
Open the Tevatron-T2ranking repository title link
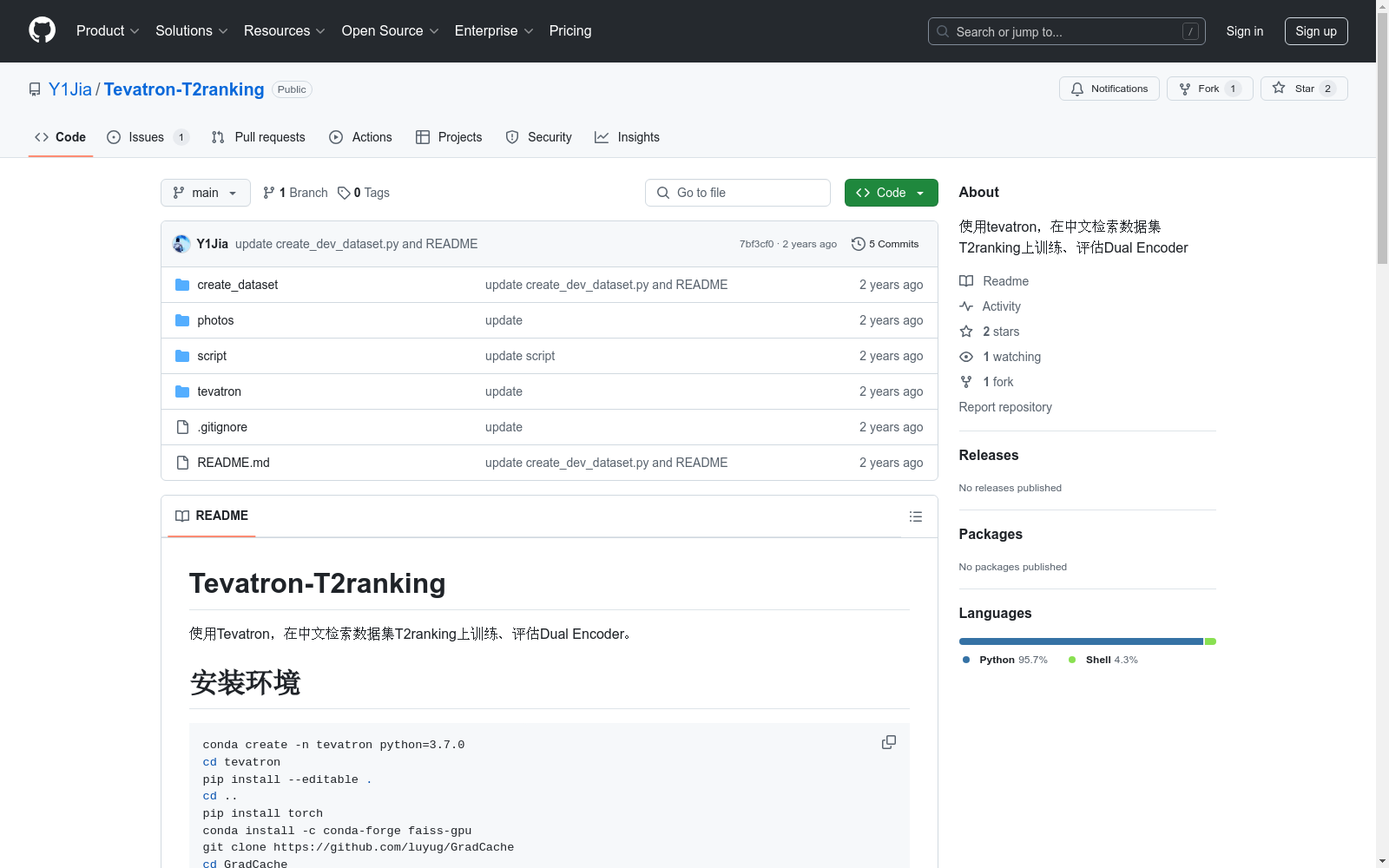[184, 89]
